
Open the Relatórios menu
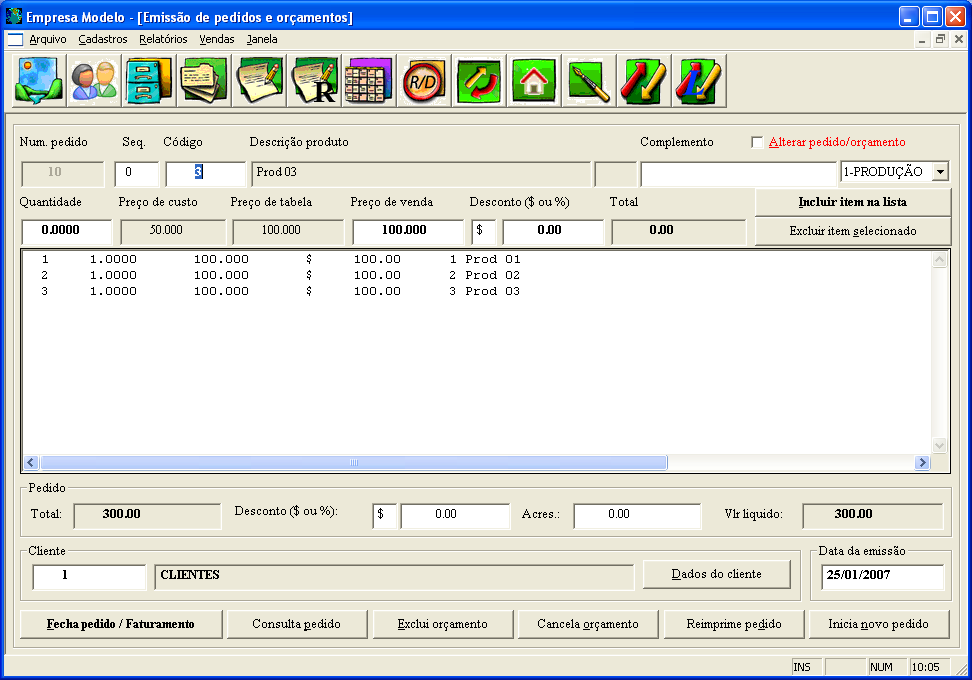coord(163,39)
